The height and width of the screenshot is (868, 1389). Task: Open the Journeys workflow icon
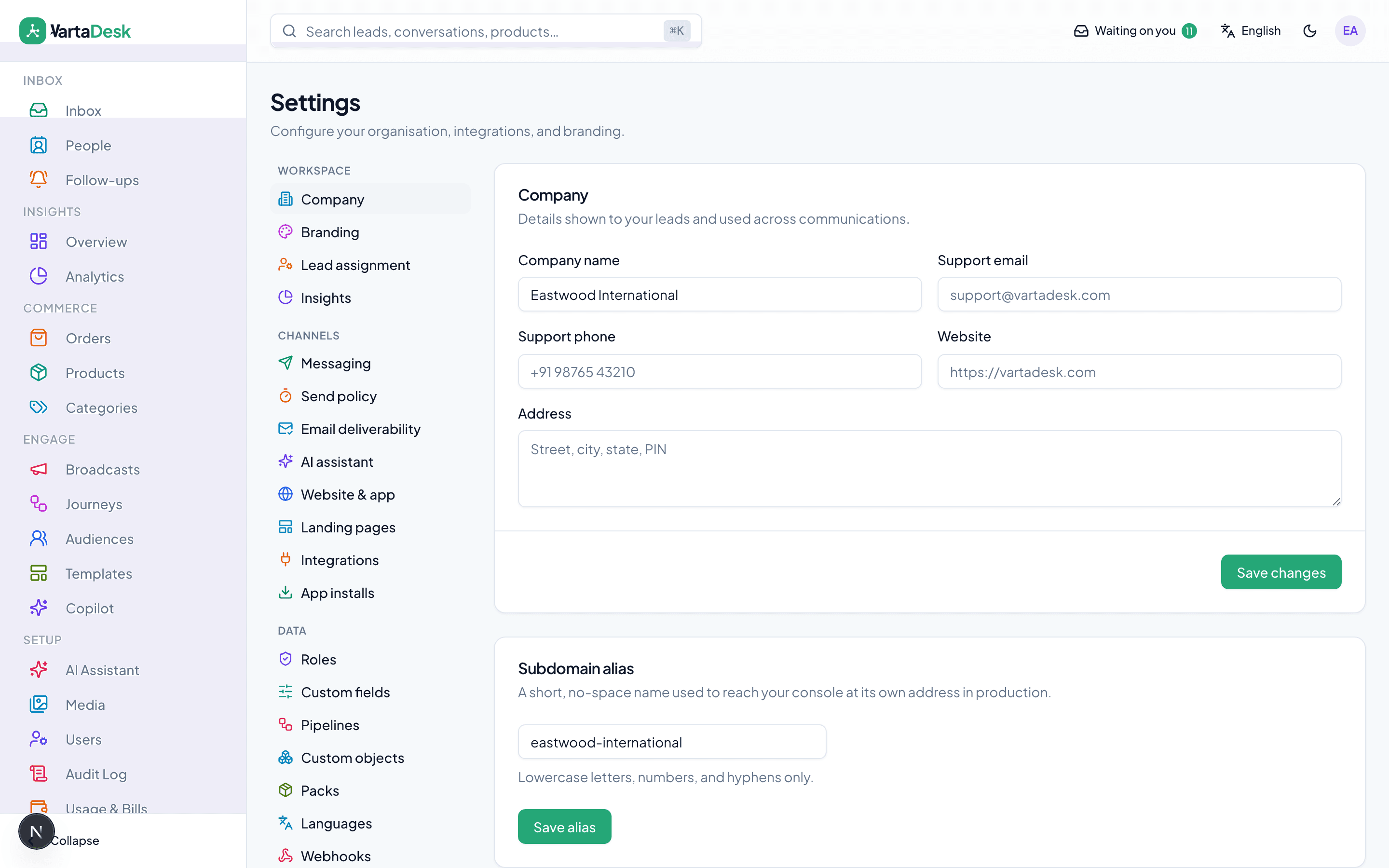click(39, 504)
